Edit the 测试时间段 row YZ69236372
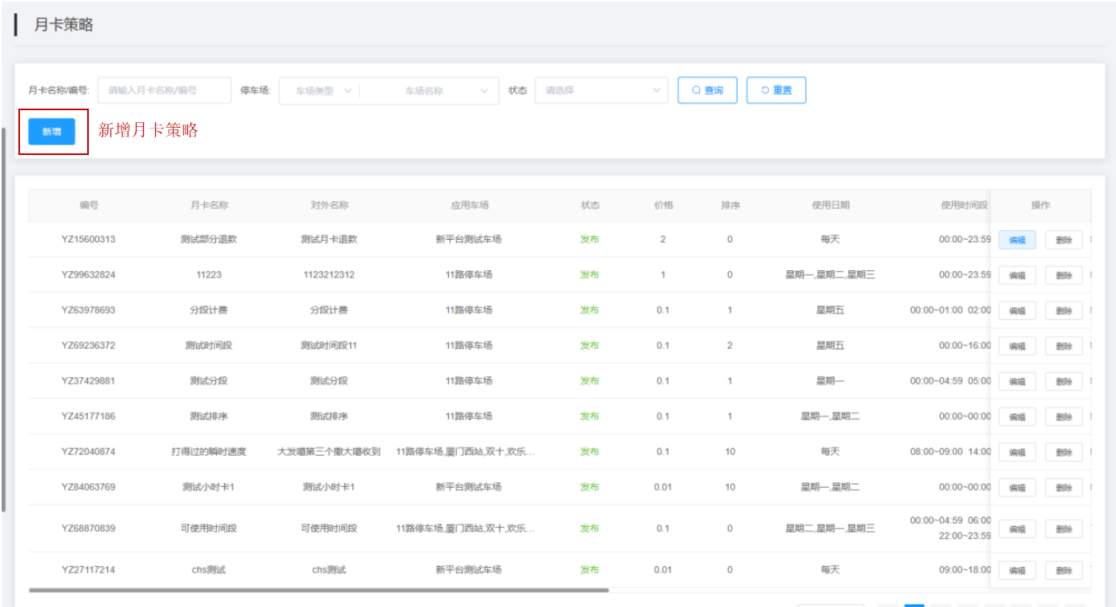 [x=1017, y=346]
